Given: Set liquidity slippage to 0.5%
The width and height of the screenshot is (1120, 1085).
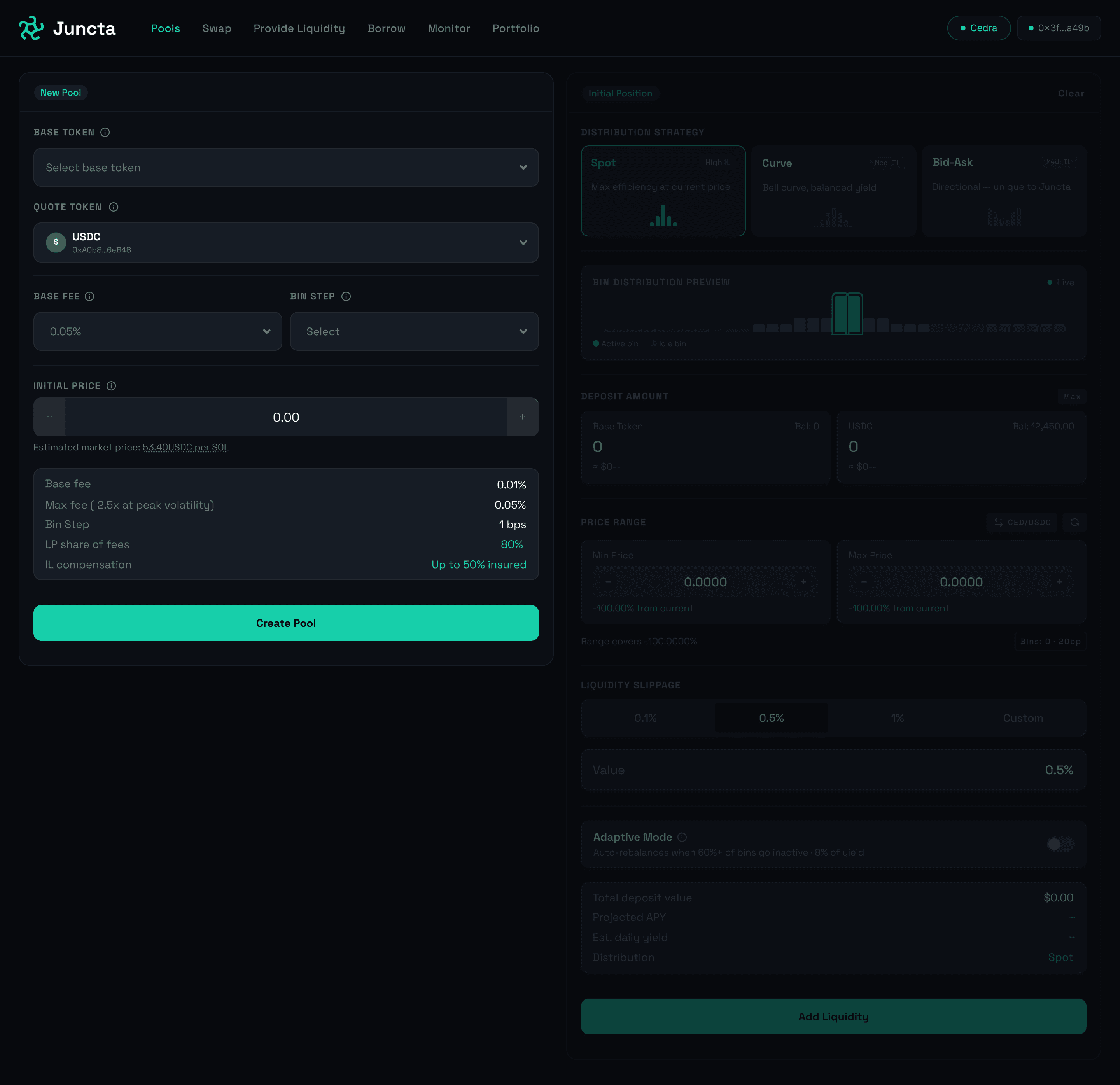Looking at the screenshot, I should (772, 718).
